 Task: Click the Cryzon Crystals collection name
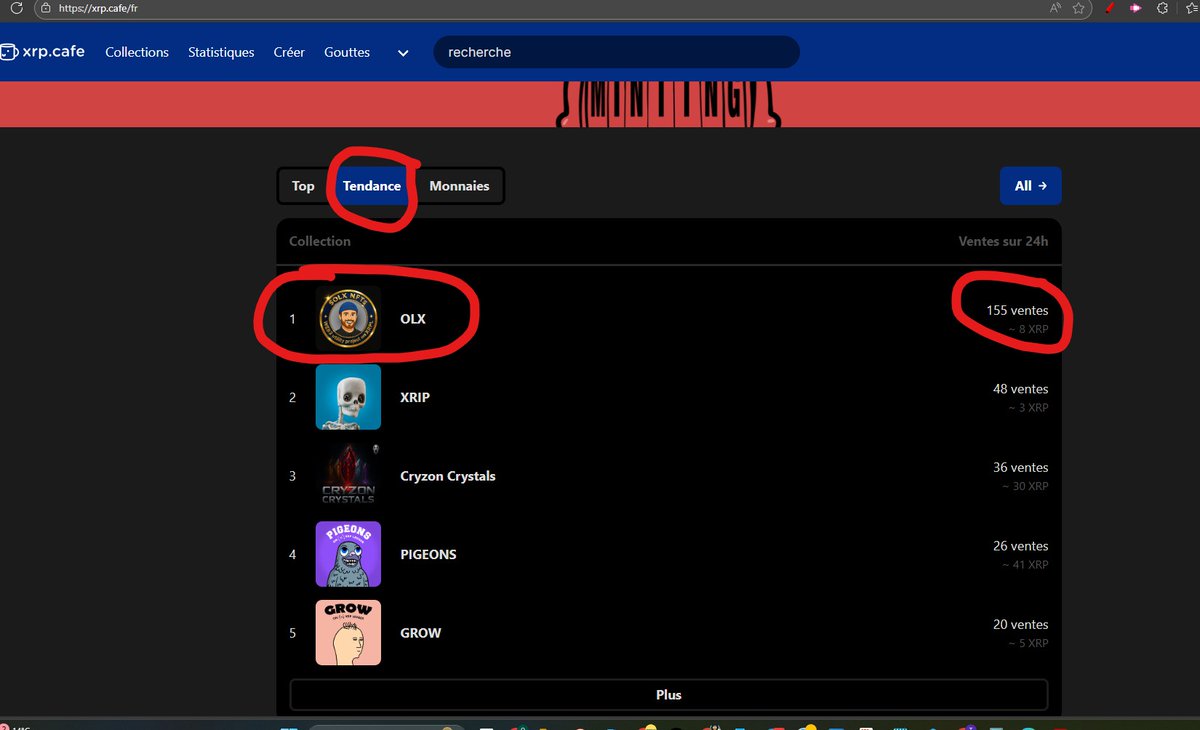pos(447,476)
